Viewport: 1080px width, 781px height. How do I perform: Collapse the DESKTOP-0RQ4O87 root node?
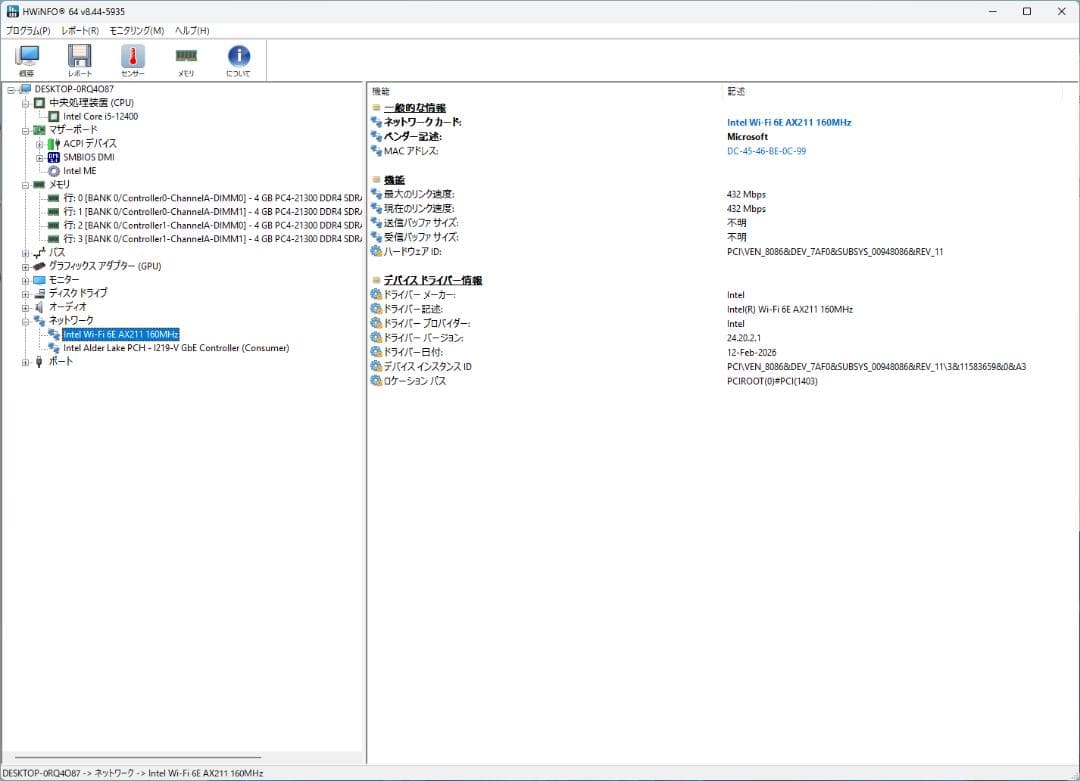[11, 90]
